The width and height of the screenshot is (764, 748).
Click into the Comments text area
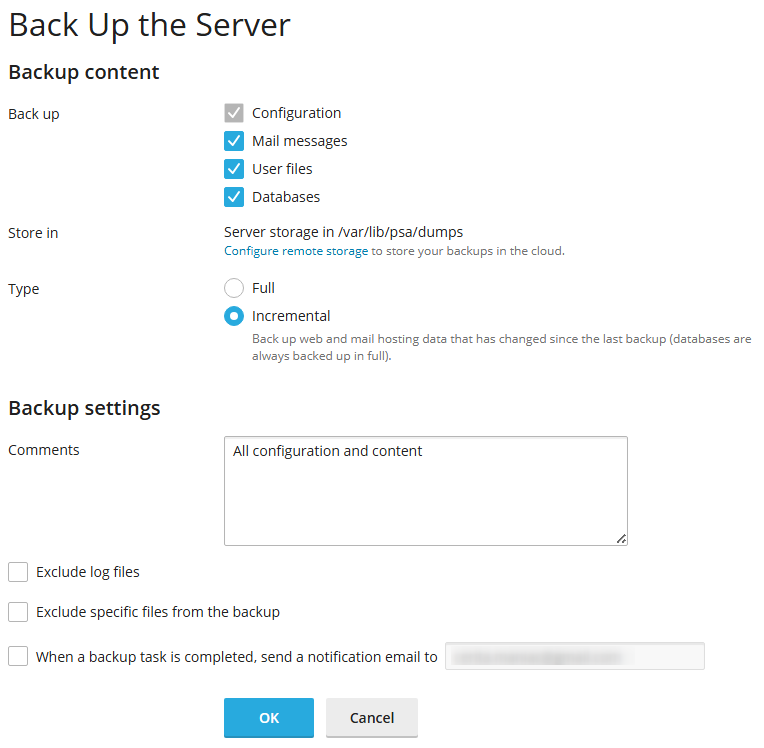426,491
